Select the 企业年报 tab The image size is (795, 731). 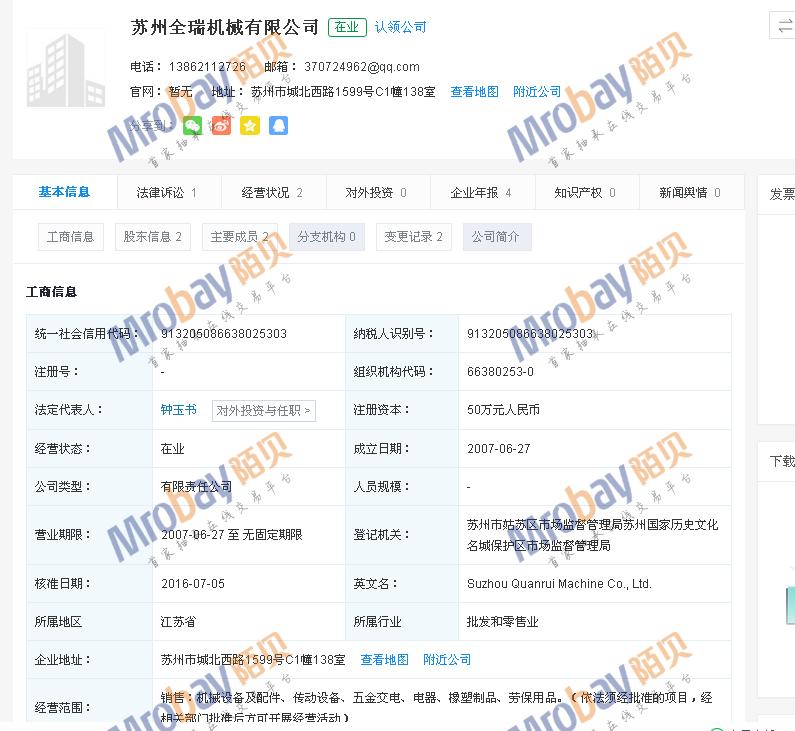coord(481,193)
